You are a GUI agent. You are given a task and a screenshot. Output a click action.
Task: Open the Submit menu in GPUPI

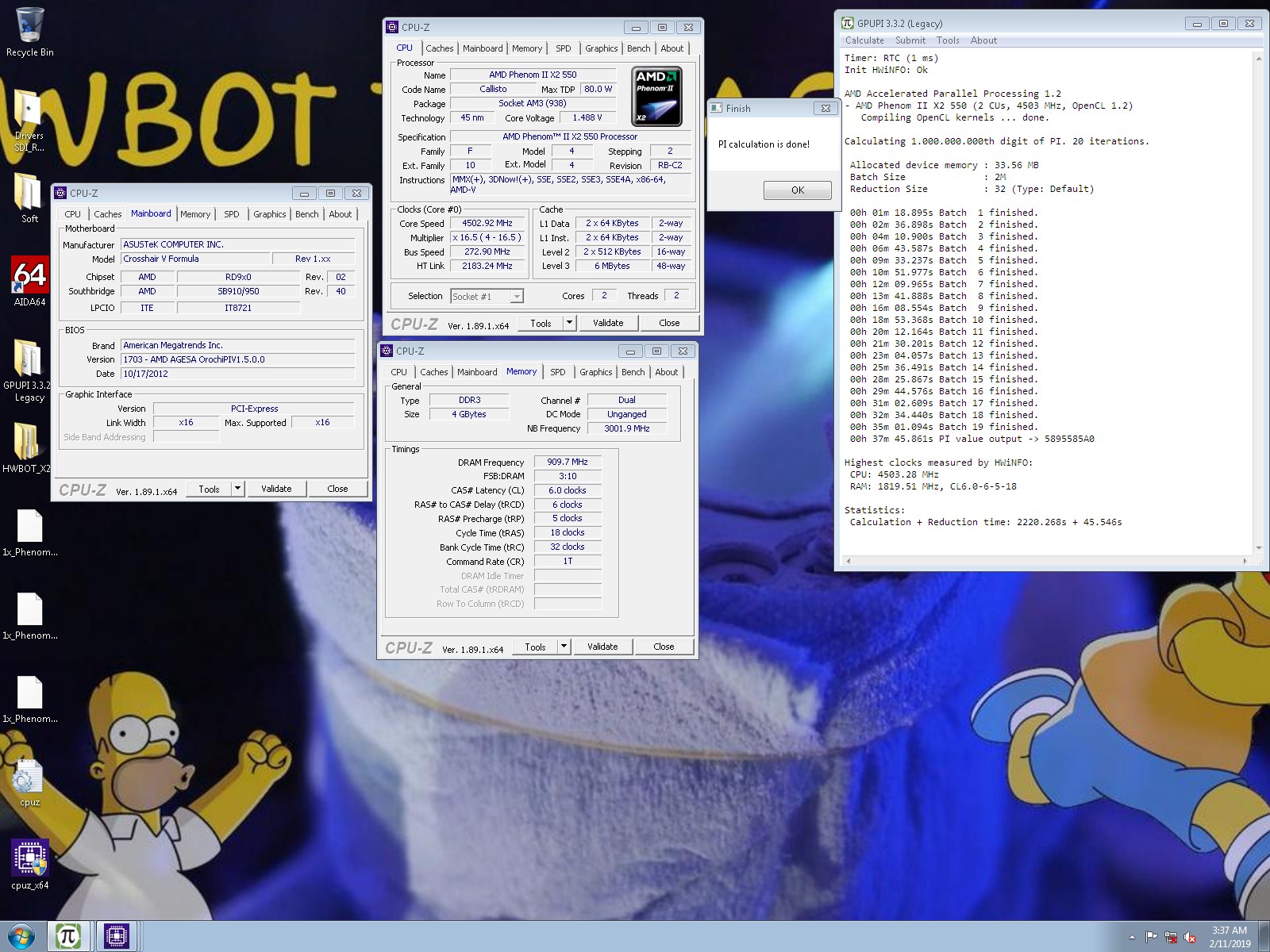pyautogui.click(x=910, y=40)
